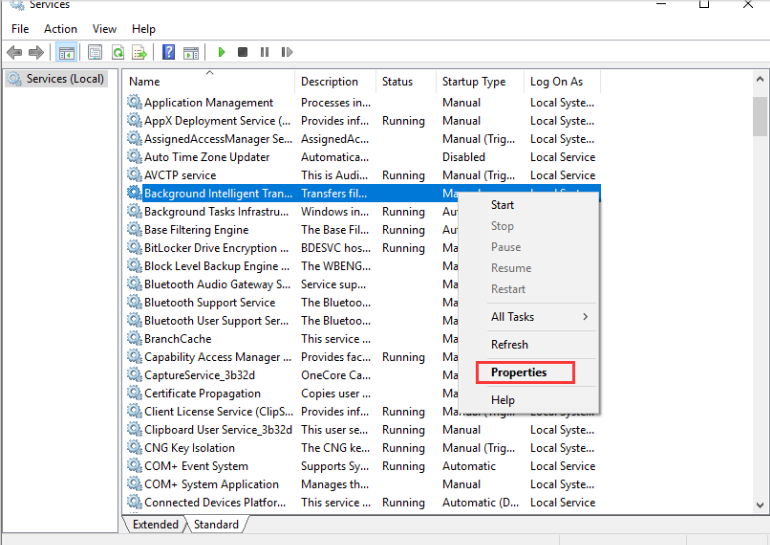Open the Action menu
The width and height of the screenshot is (770, 545).
(60, 29)
